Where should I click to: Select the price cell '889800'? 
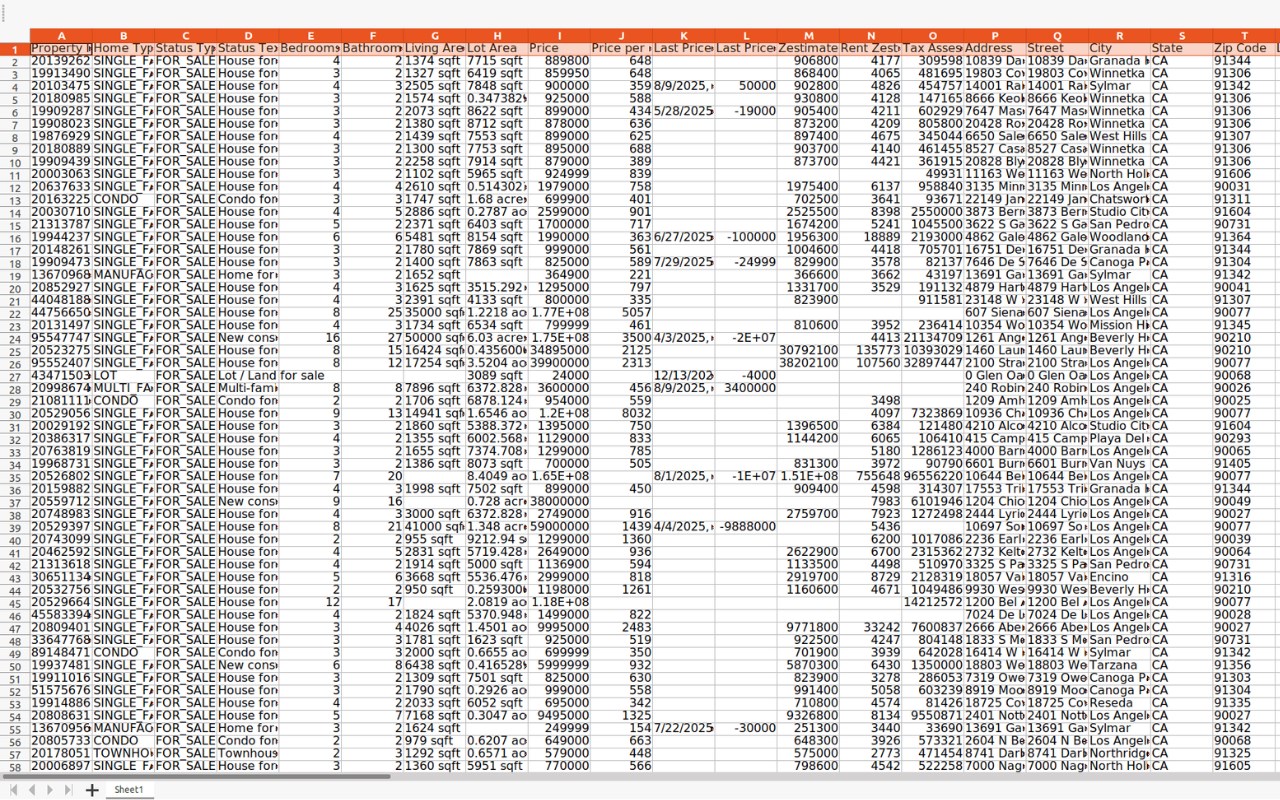pyautogui.click(x=559, y=61)
